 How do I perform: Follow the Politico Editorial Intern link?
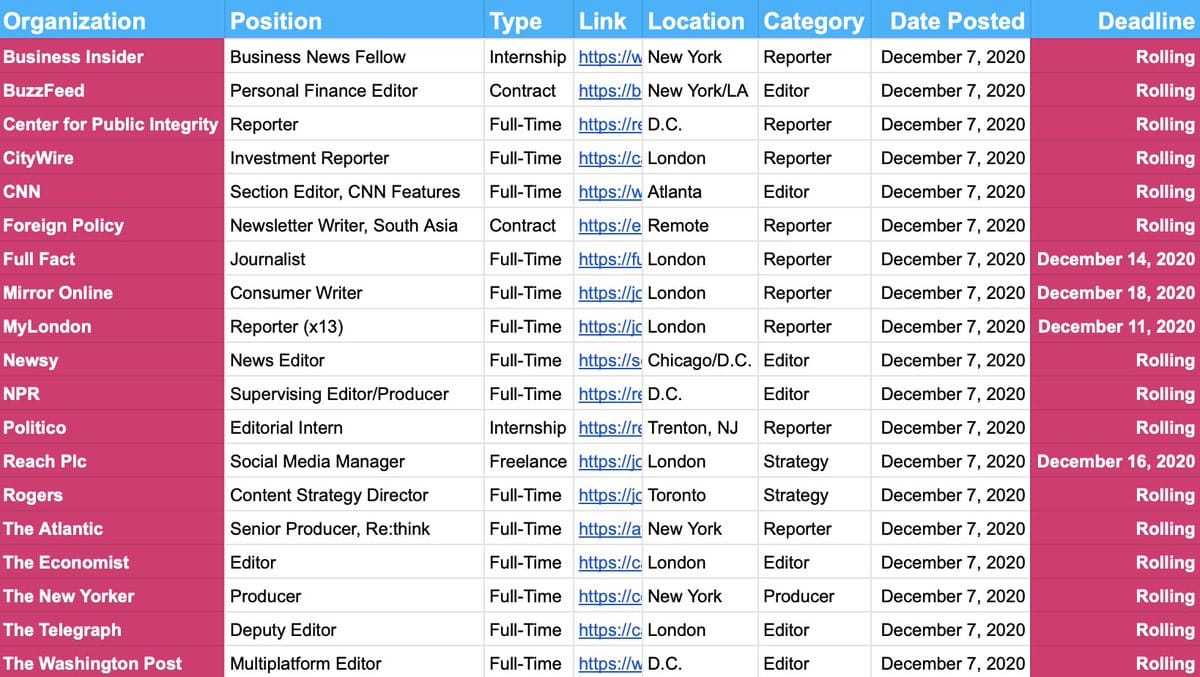tap(610, 428)
